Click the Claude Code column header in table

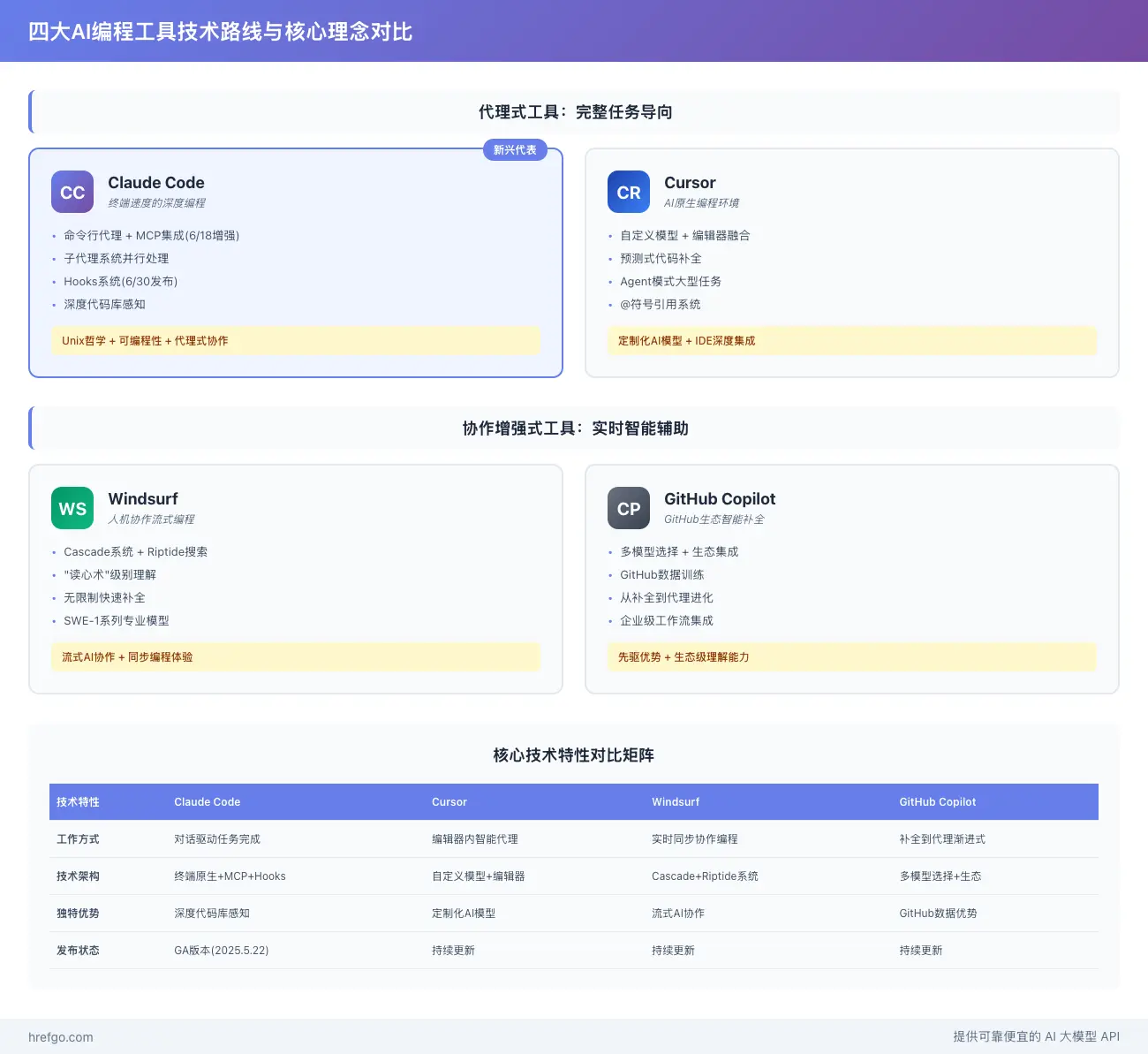[x=208, y=802]
